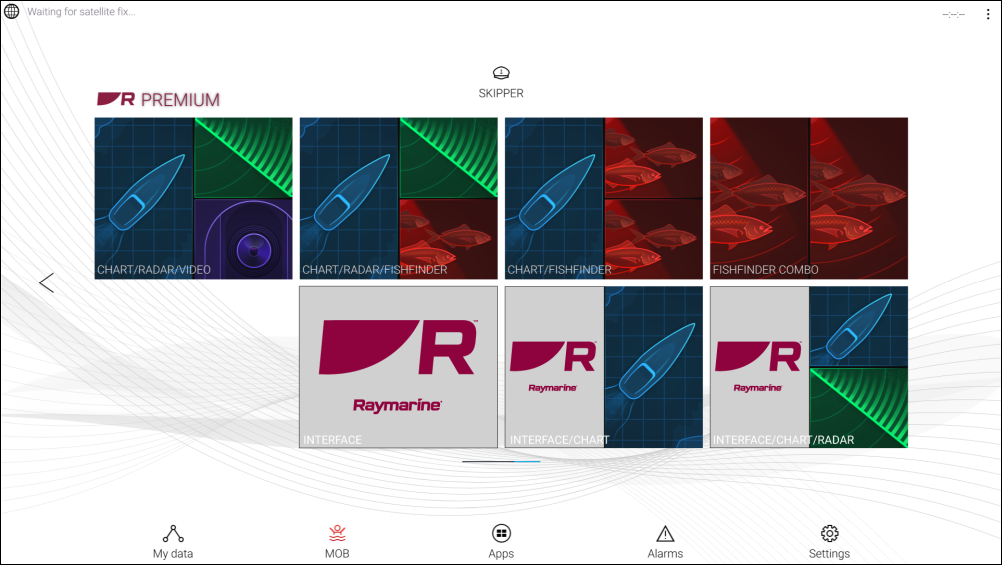This screenshot has width=1002, height=565.
Task: Click the SKIPPER profile label
Action: 501,93
